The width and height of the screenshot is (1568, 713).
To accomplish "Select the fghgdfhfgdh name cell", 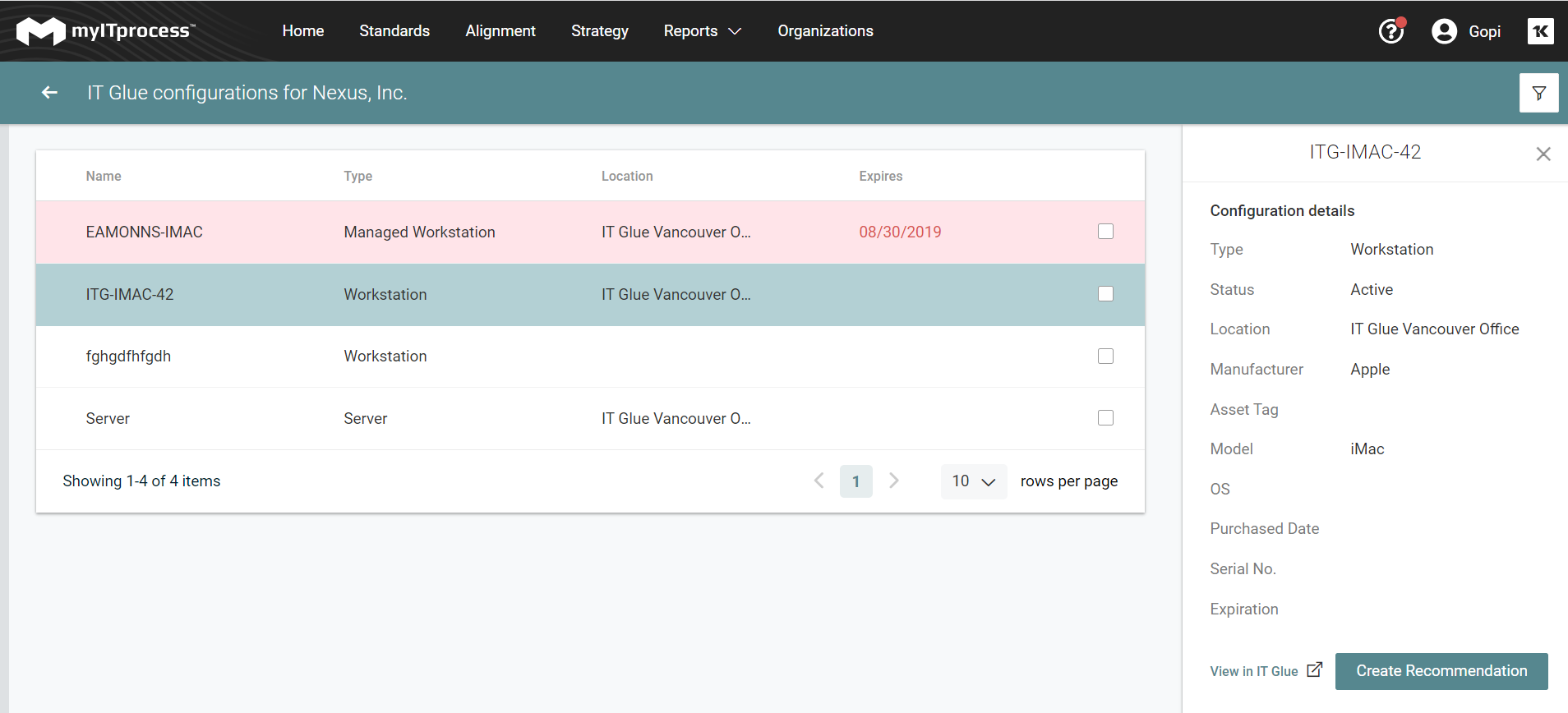I will pos(128,356).
